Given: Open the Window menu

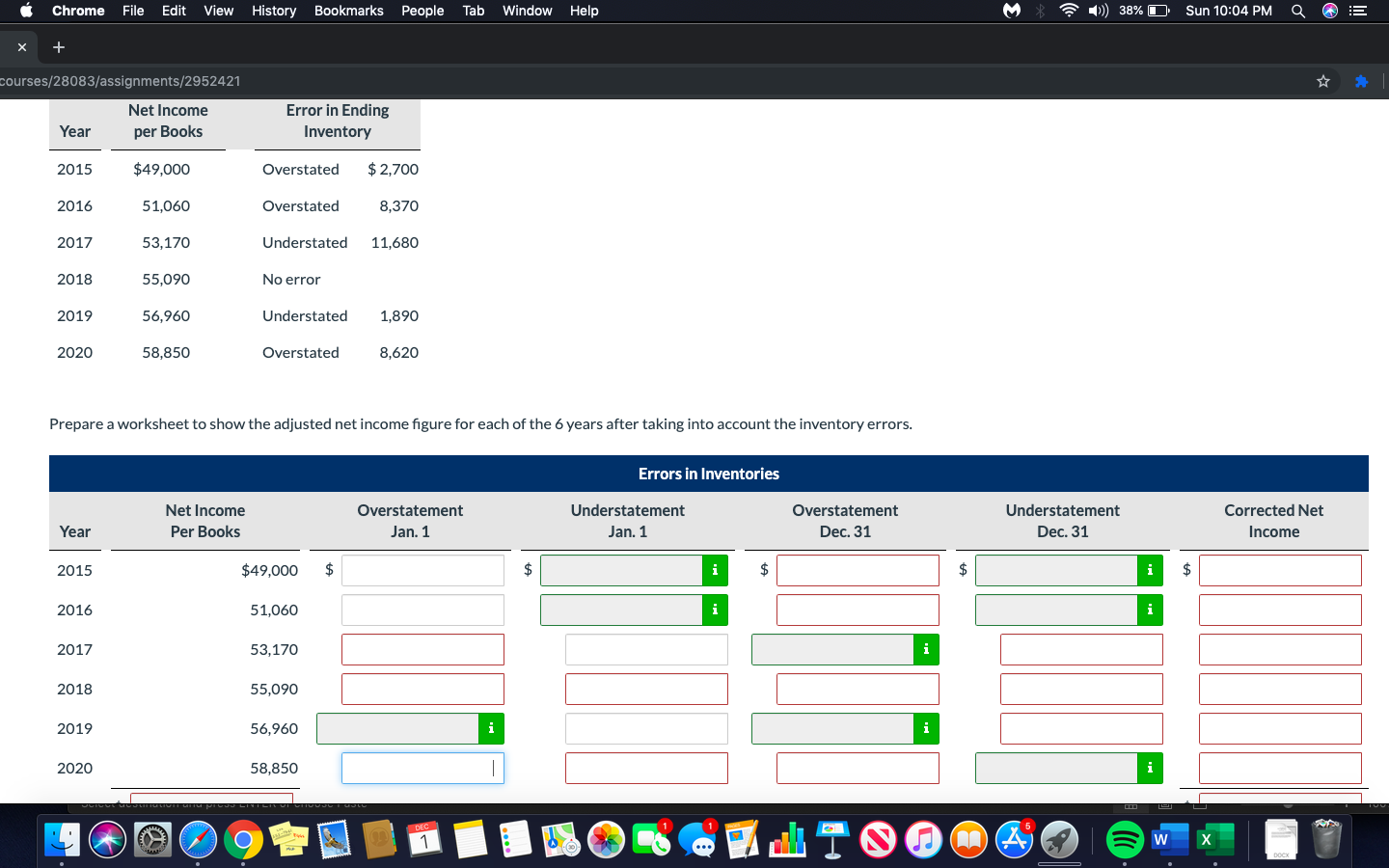Looking at the screenshot, I should coord(528,11).
